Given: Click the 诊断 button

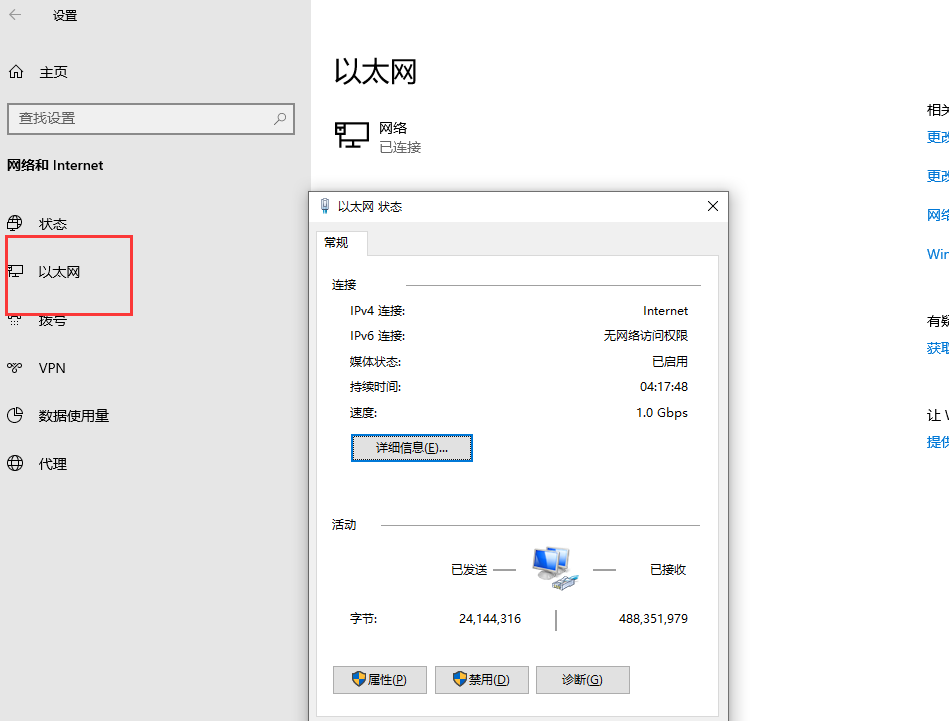Looking at the screenshot, I should (582, 680).
